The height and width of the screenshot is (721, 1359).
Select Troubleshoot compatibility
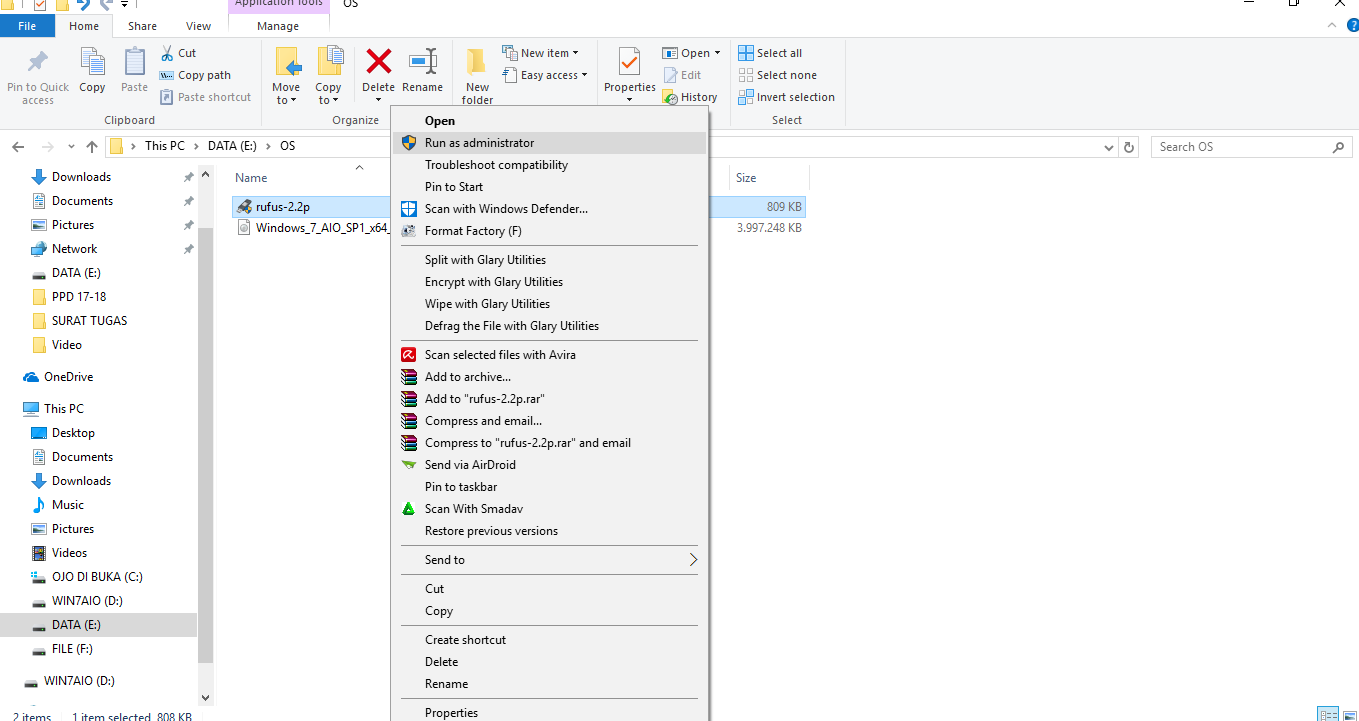coord(548,165)
